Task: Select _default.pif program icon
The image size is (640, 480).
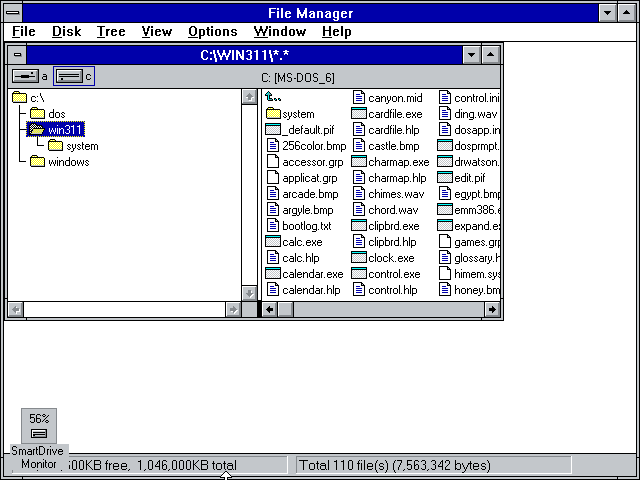Action: [x=273, y=130]
